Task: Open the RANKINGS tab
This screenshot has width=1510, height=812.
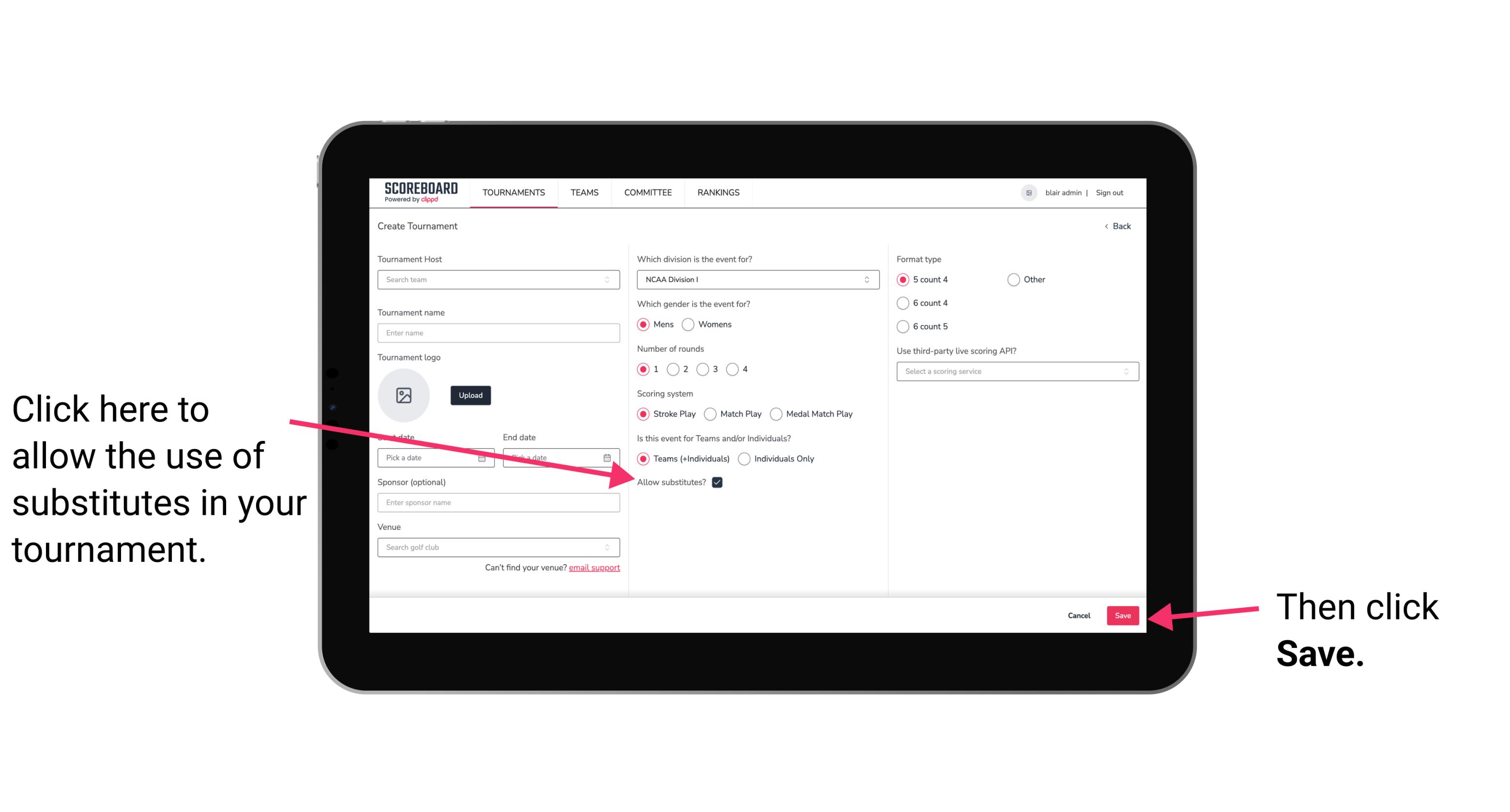Action: [717, 192]
